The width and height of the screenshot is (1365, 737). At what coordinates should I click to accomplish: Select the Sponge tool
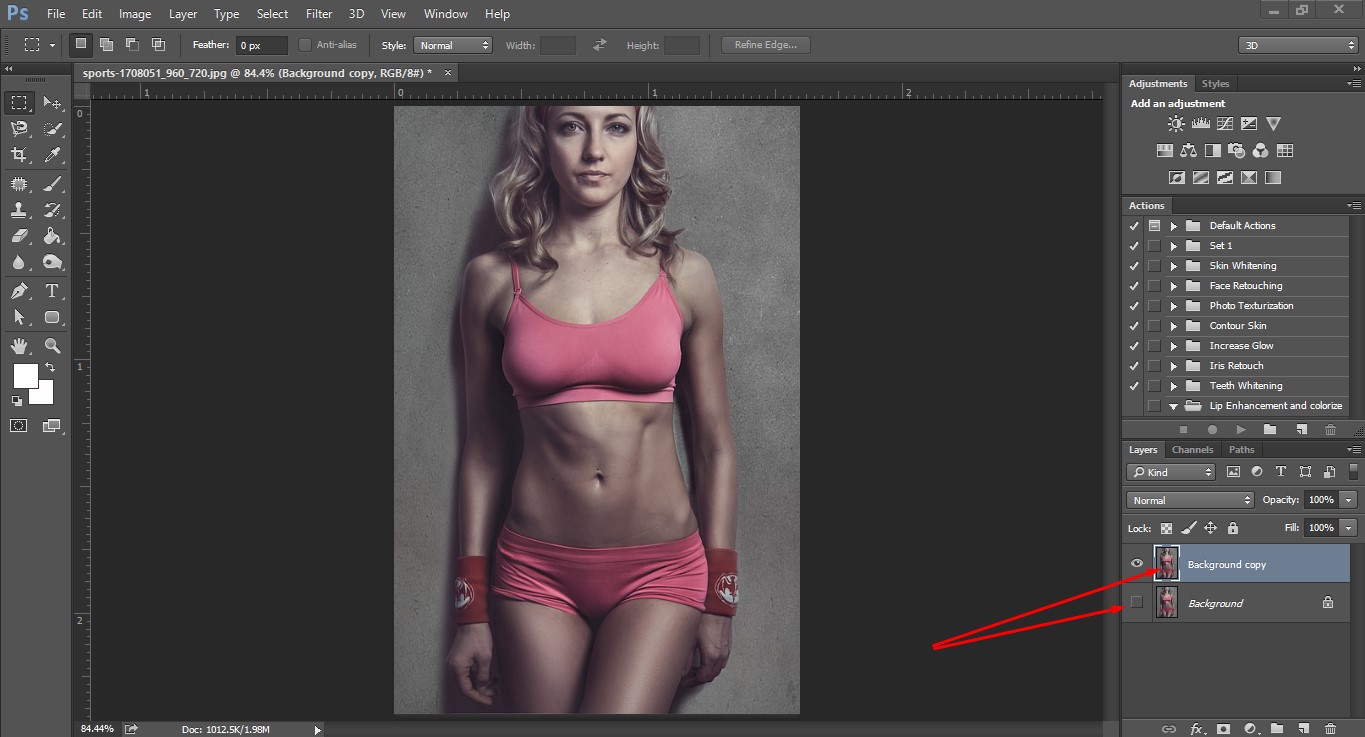pos(52,262)
